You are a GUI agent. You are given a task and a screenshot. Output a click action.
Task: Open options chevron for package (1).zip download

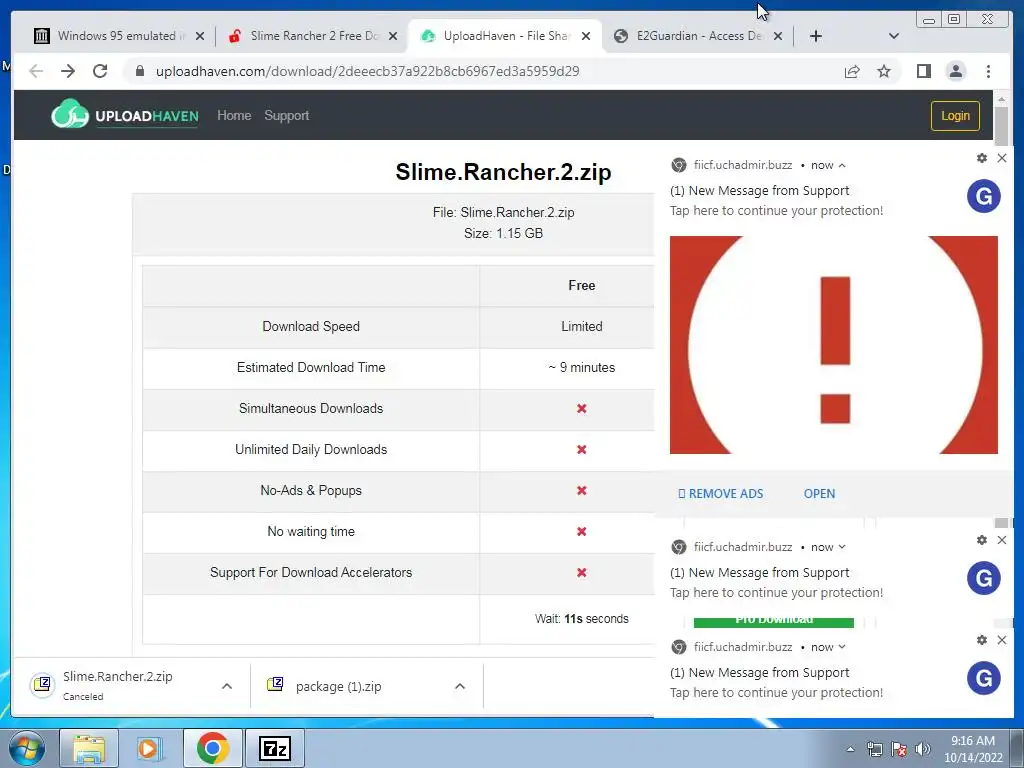pyautogui.click(x=460, y=686)
